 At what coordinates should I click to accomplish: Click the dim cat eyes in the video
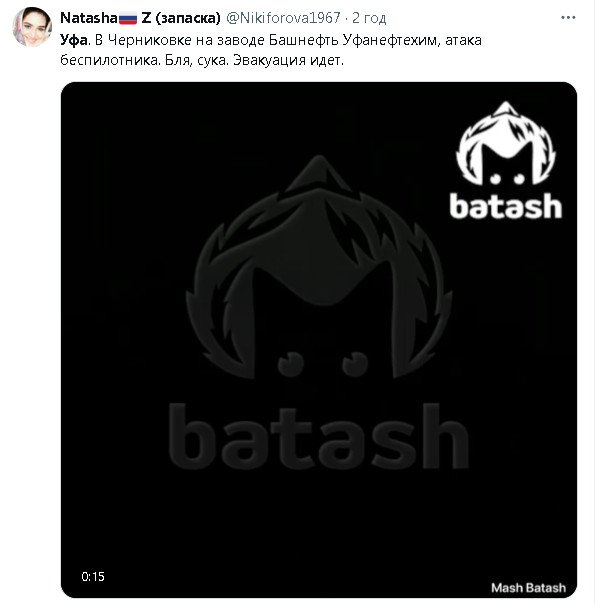pos(323,363)
